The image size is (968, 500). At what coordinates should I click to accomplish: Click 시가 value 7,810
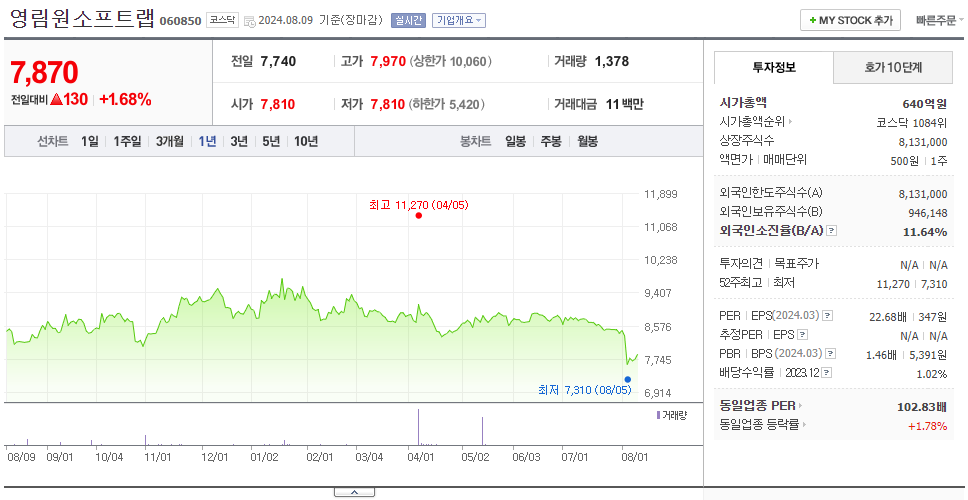click(278, 104)
